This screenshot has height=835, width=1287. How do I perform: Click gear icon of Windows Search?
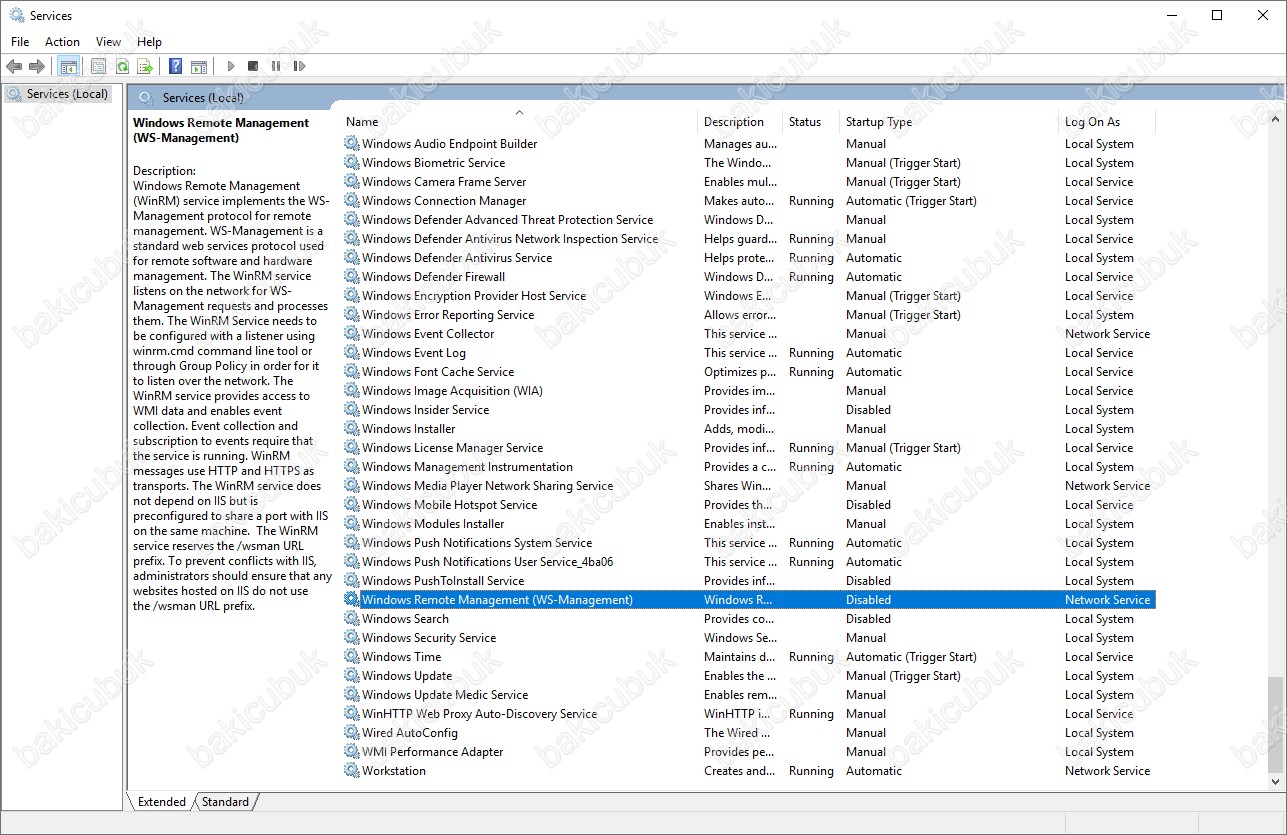[x=351, y=619]
